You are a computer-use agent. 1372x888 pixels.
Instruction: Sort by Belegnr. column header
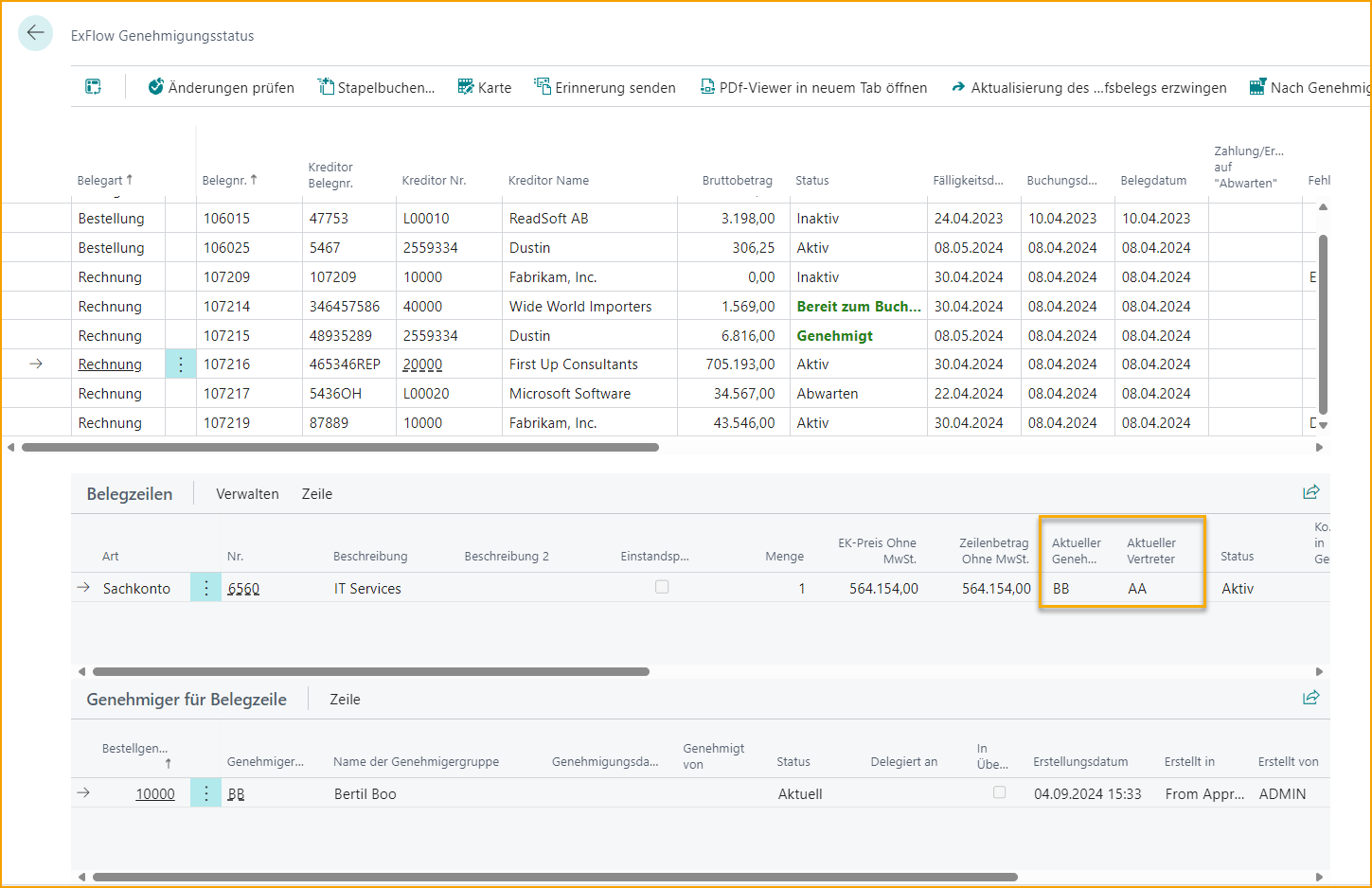pyautogui.click(x=229, y=180)
